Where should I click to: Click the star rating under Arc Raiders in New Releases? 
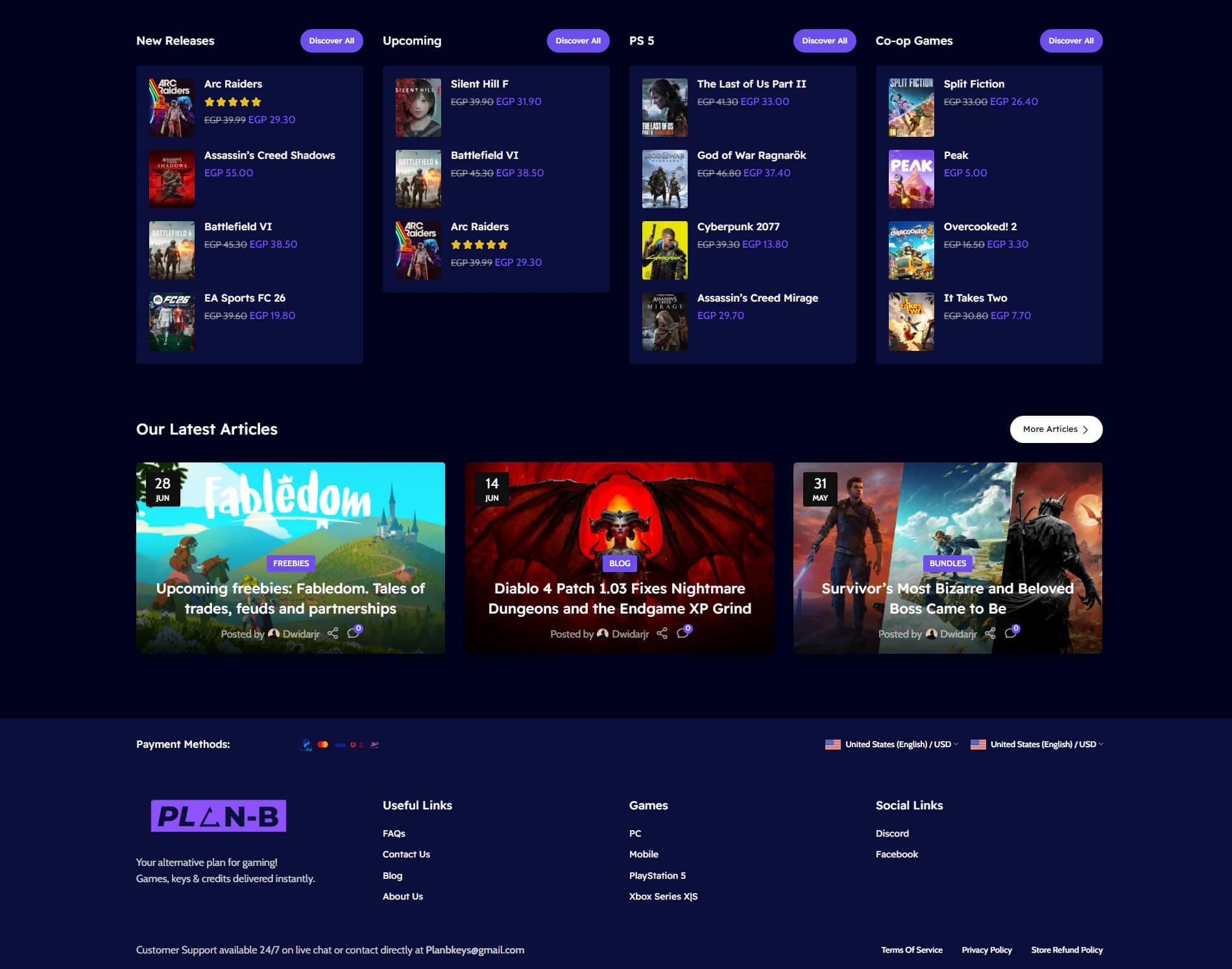click(x=233, y=102)
